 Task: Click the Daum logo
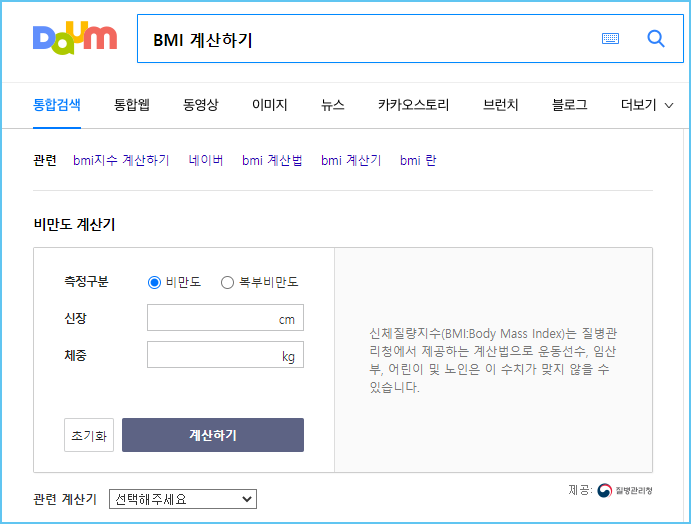tap(75, 38)
